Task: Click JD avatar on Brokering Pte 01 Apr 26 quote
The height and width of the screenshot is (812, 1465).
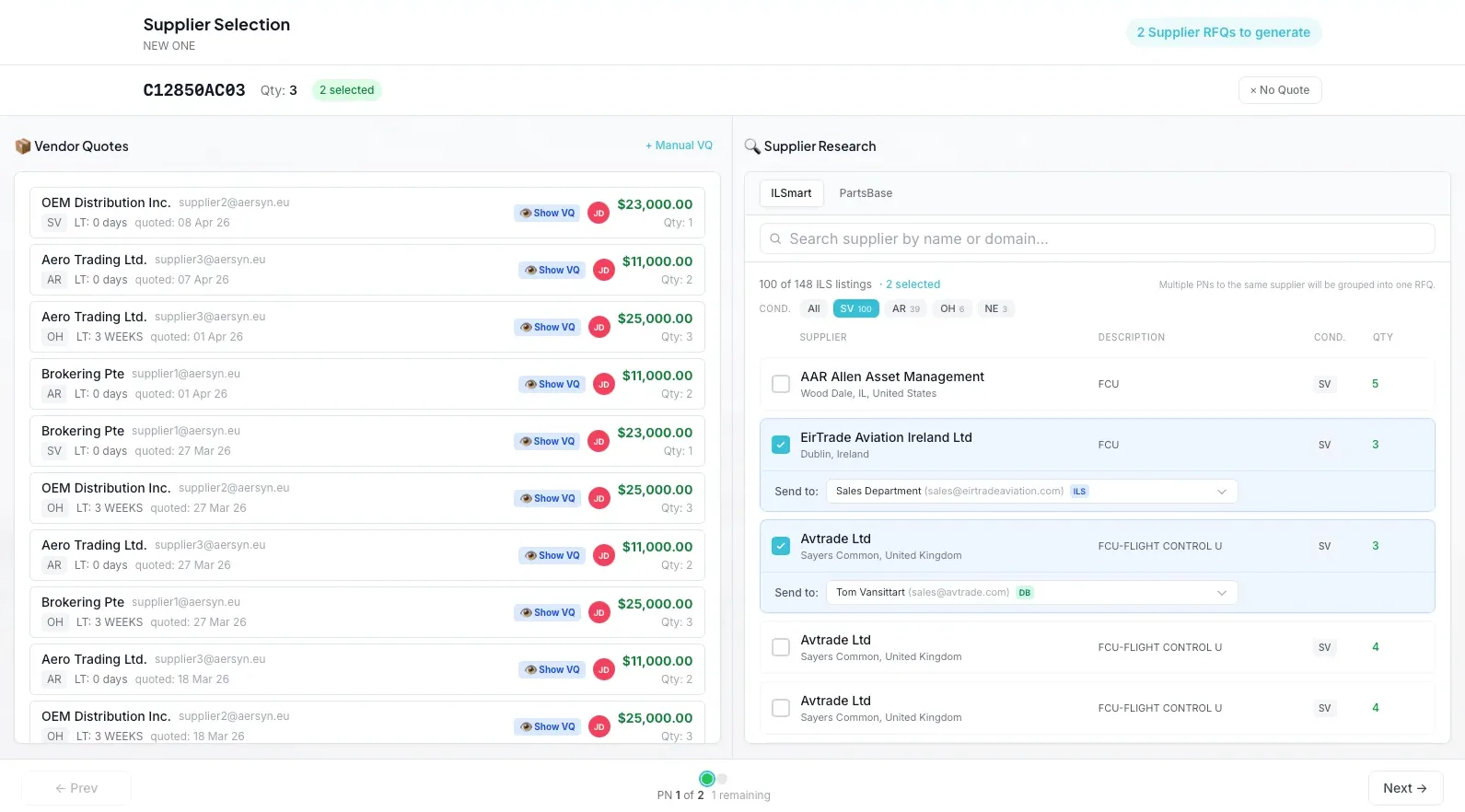Action: click(604, 384)
